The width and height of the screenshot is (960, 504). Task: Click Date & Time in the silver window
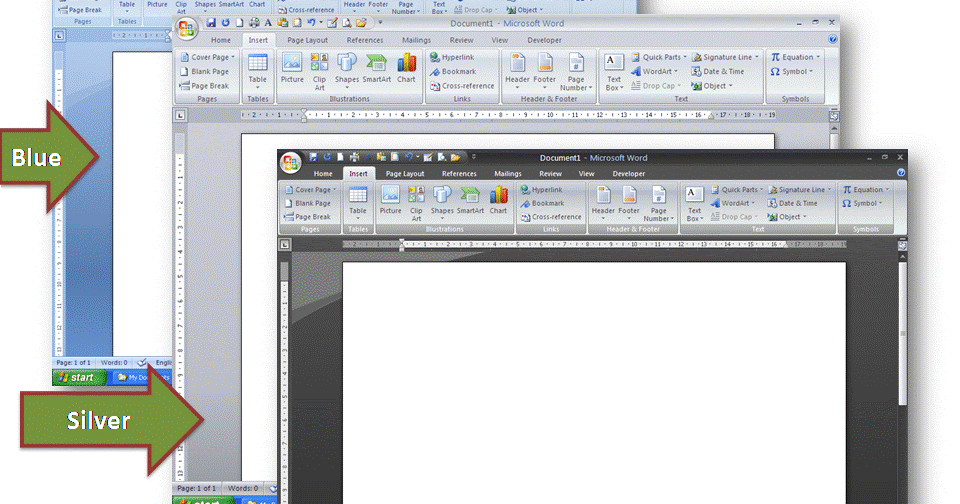pos(718,72)
